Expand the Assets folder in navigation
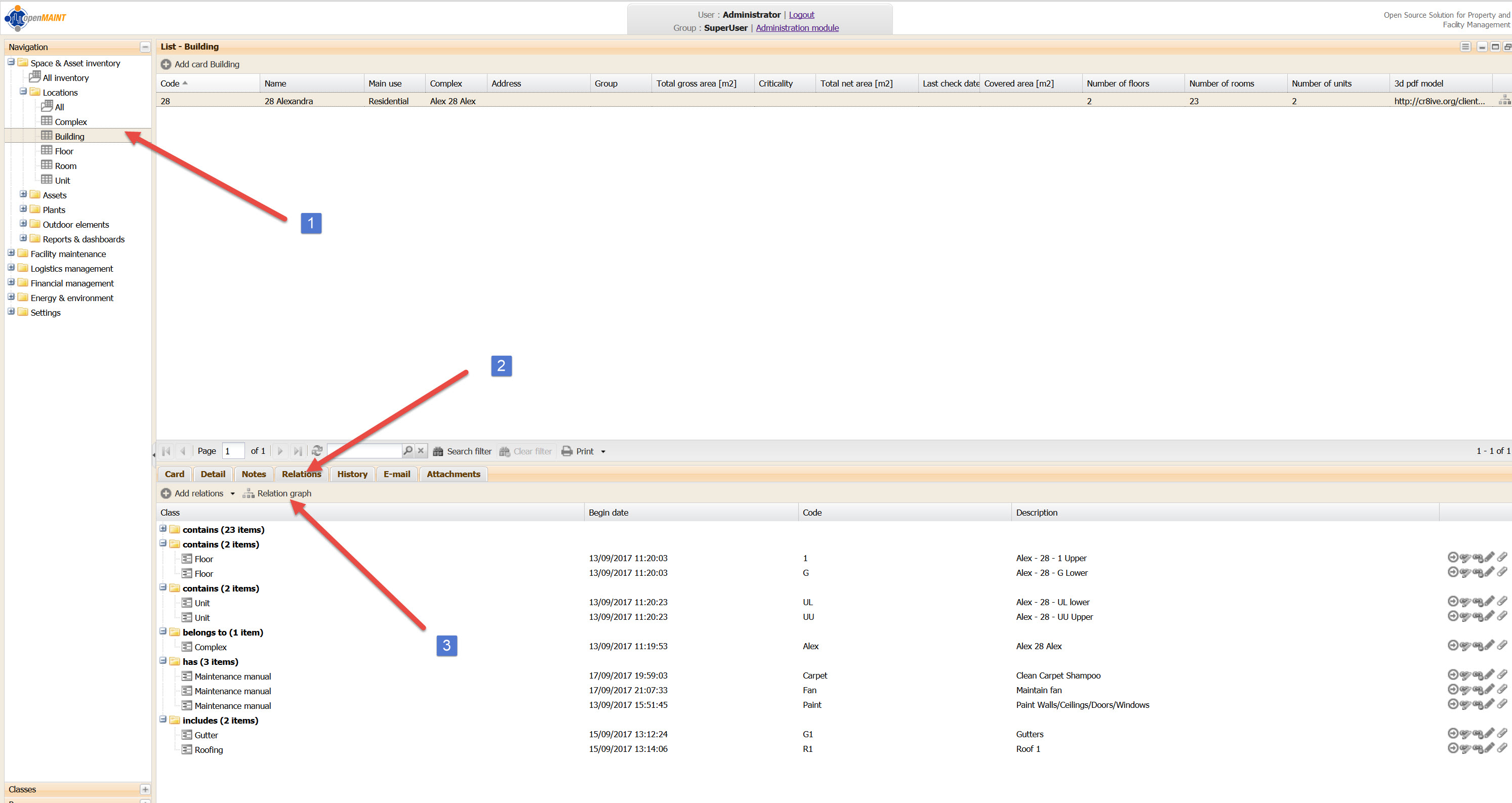This screenshot has height=803, width=1512. 23,194
